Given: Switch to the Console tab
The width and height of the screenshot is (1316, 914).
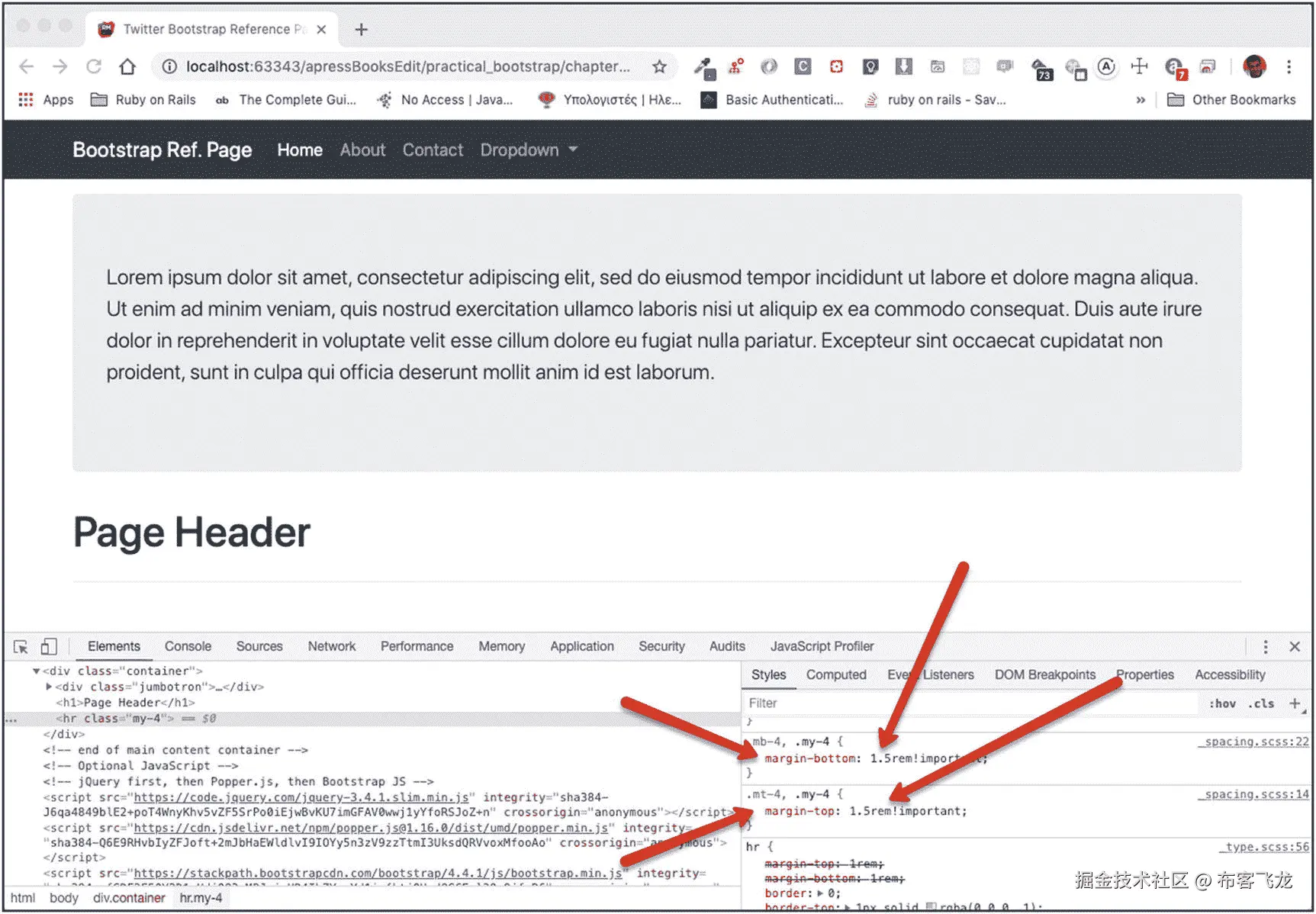Looking at the screenshot, I should (x=188, y=646).
